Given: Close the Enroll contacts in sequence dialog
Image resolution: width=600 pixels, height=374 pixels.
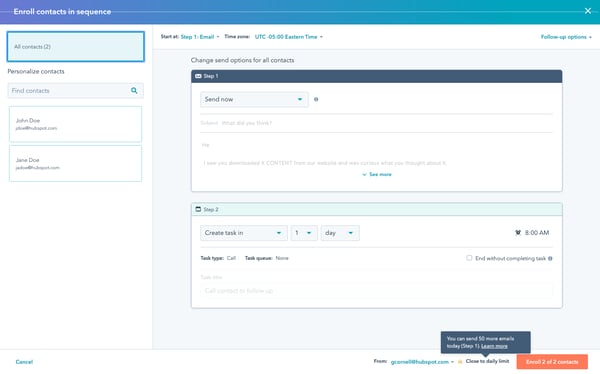Looking at the screenshot, I should point(588,11).
